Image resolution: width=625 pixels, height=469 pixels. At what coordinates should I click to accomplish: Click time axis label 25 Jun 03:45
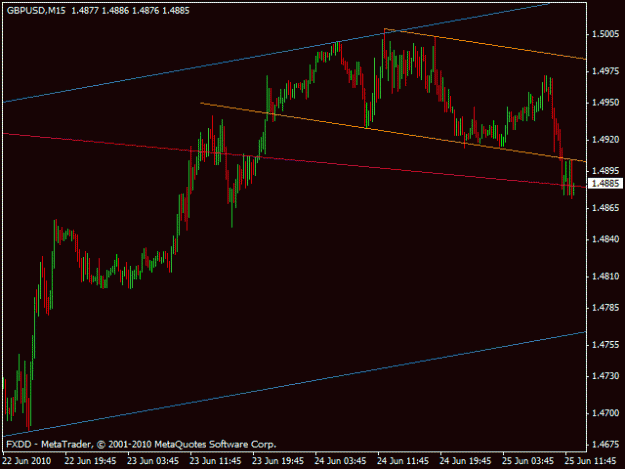coord(528,461)
